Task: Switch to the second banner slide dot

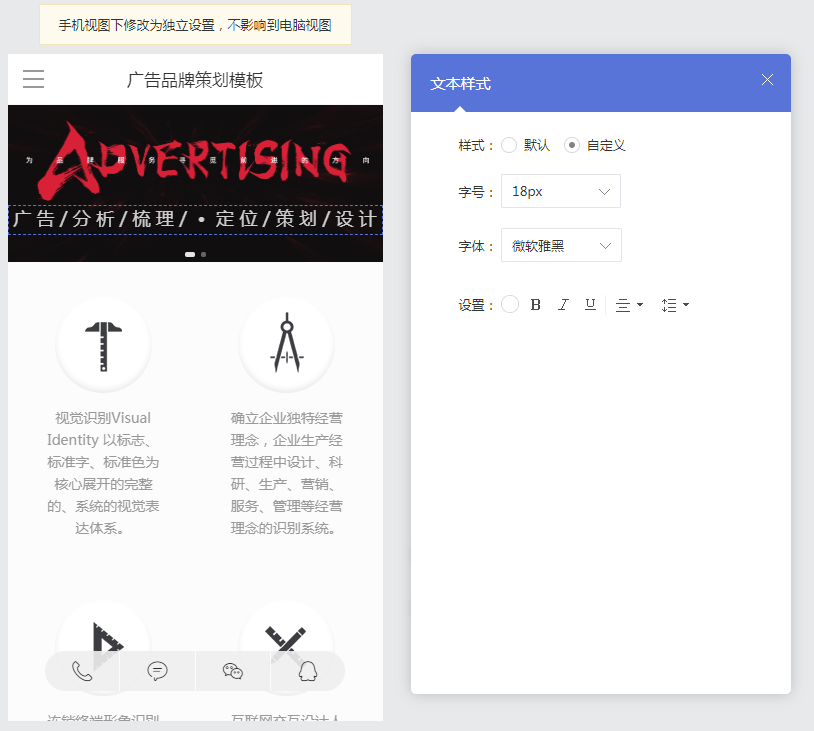Action: pyautogui.click(x=204, y=254)
